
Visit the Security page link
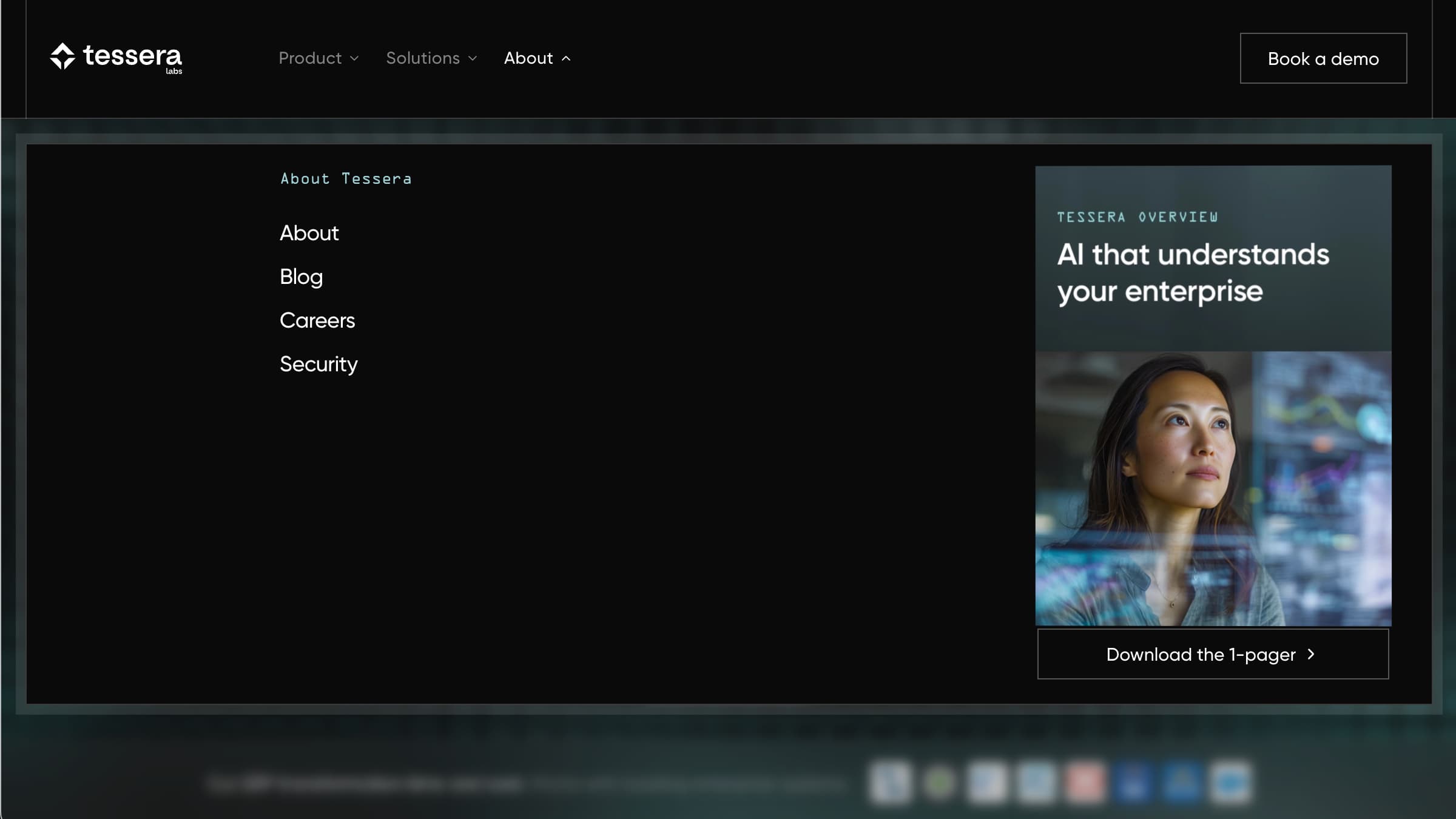(318, 364)
